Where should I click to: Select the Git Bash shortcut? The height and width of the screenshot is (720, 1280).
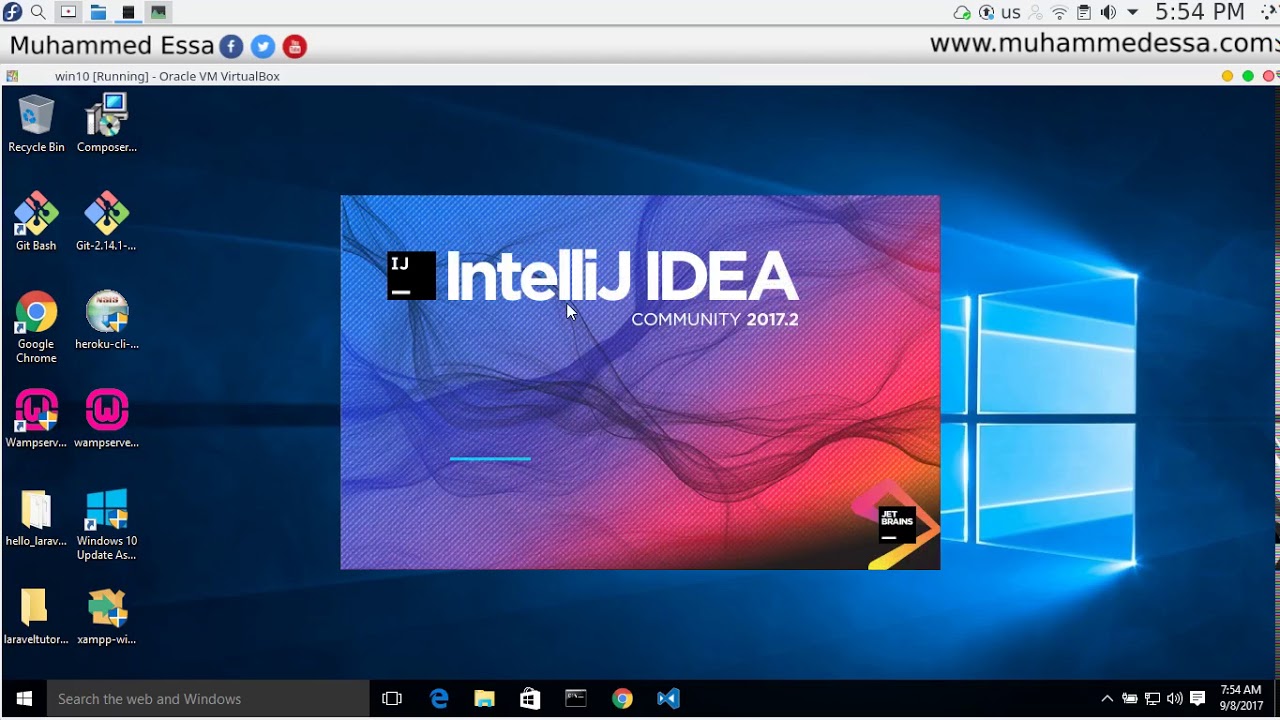(36, 222)
